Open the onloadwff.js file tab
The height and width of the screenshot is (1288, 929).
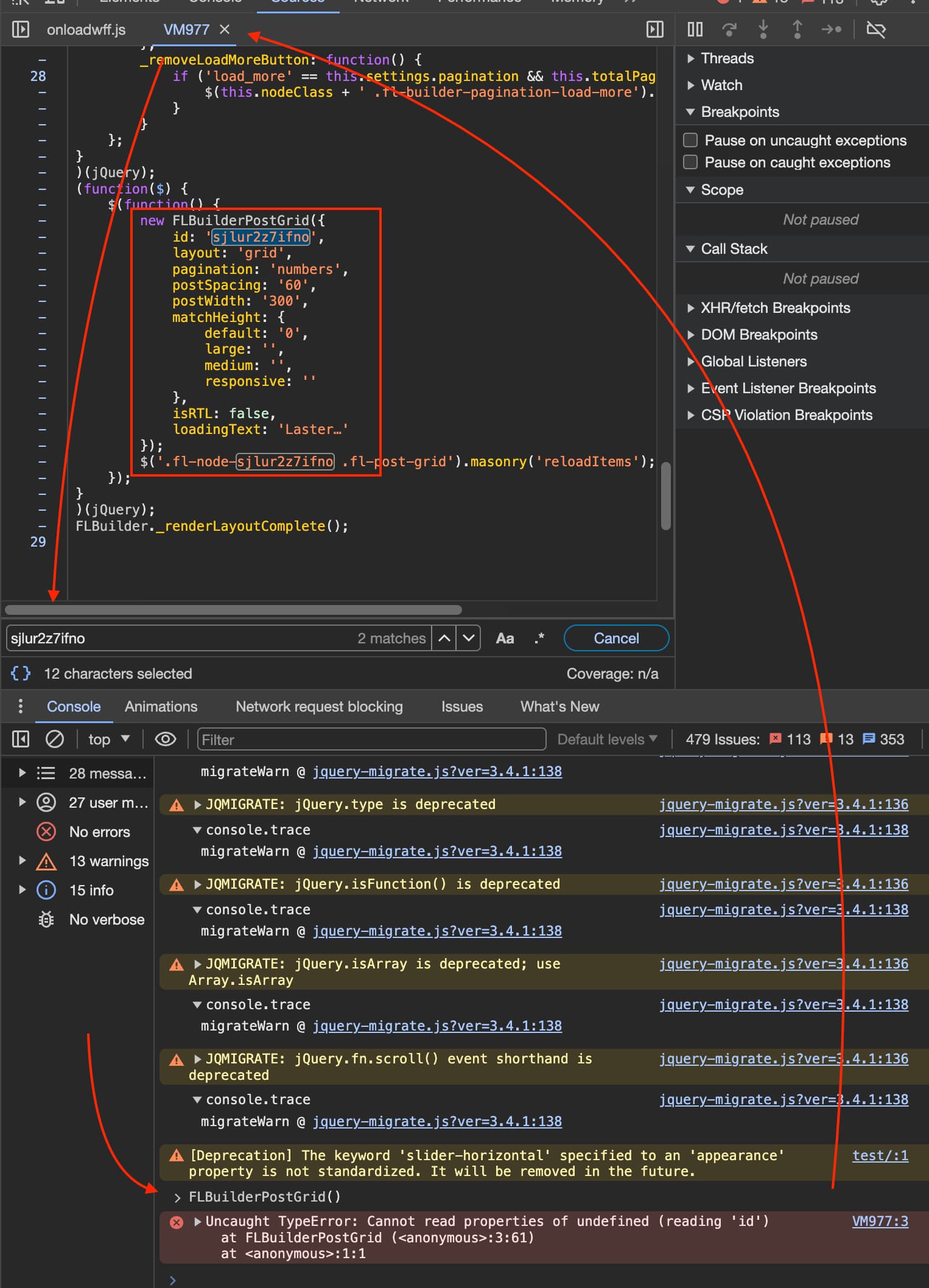coord(86,29)
